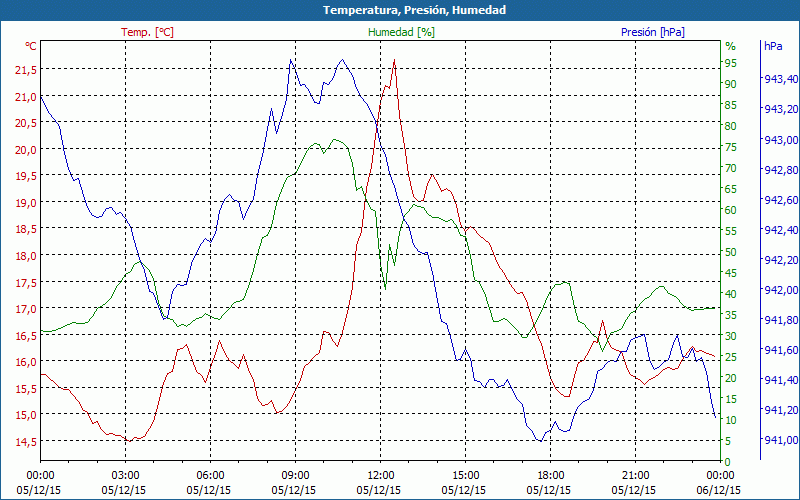
Task: Click humidity axis value '75'
Action: coord(731,147)
